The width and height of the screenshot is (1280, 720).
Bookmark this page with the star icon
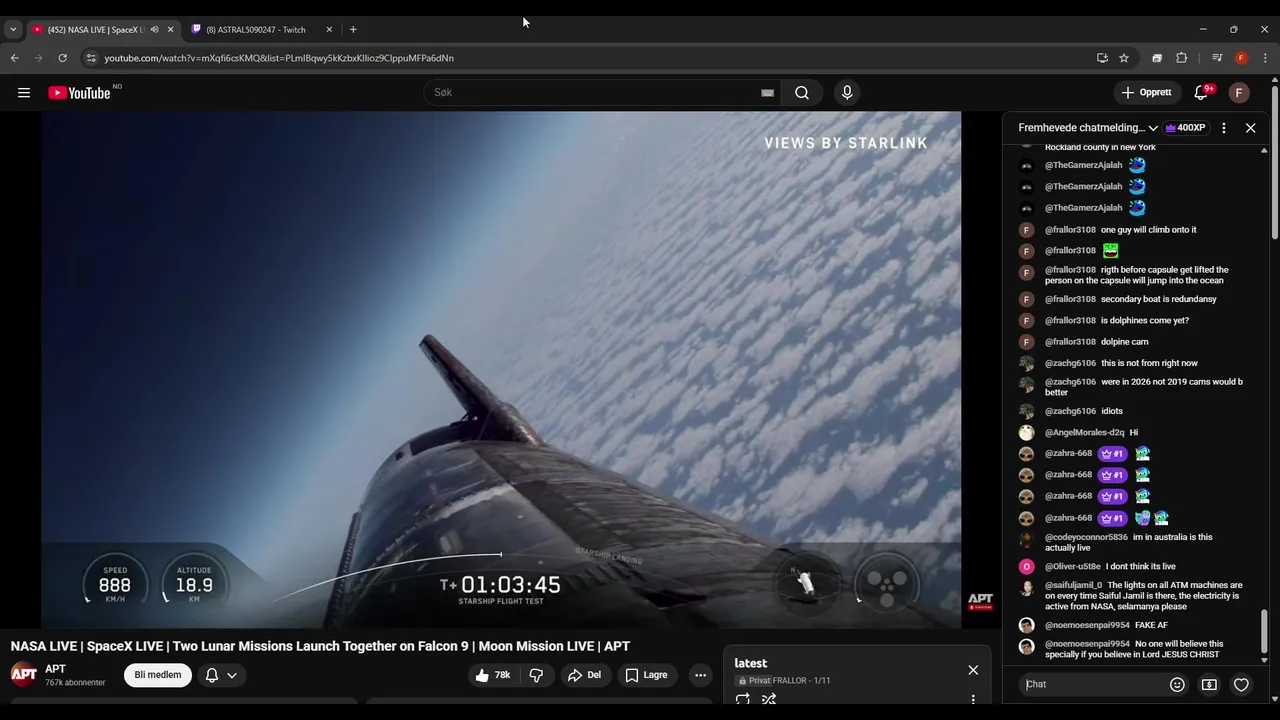coord(1124,58)
